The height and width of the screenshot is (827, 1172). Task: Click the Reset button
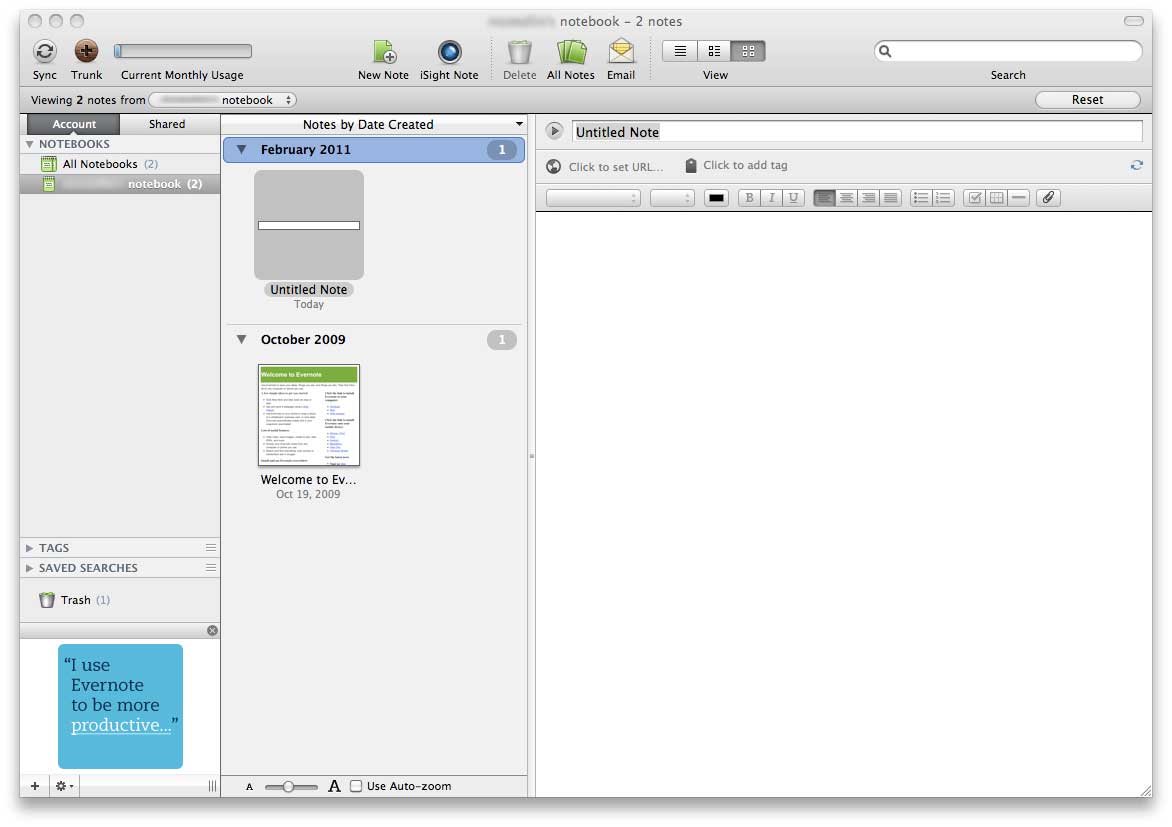point(1088,100)
